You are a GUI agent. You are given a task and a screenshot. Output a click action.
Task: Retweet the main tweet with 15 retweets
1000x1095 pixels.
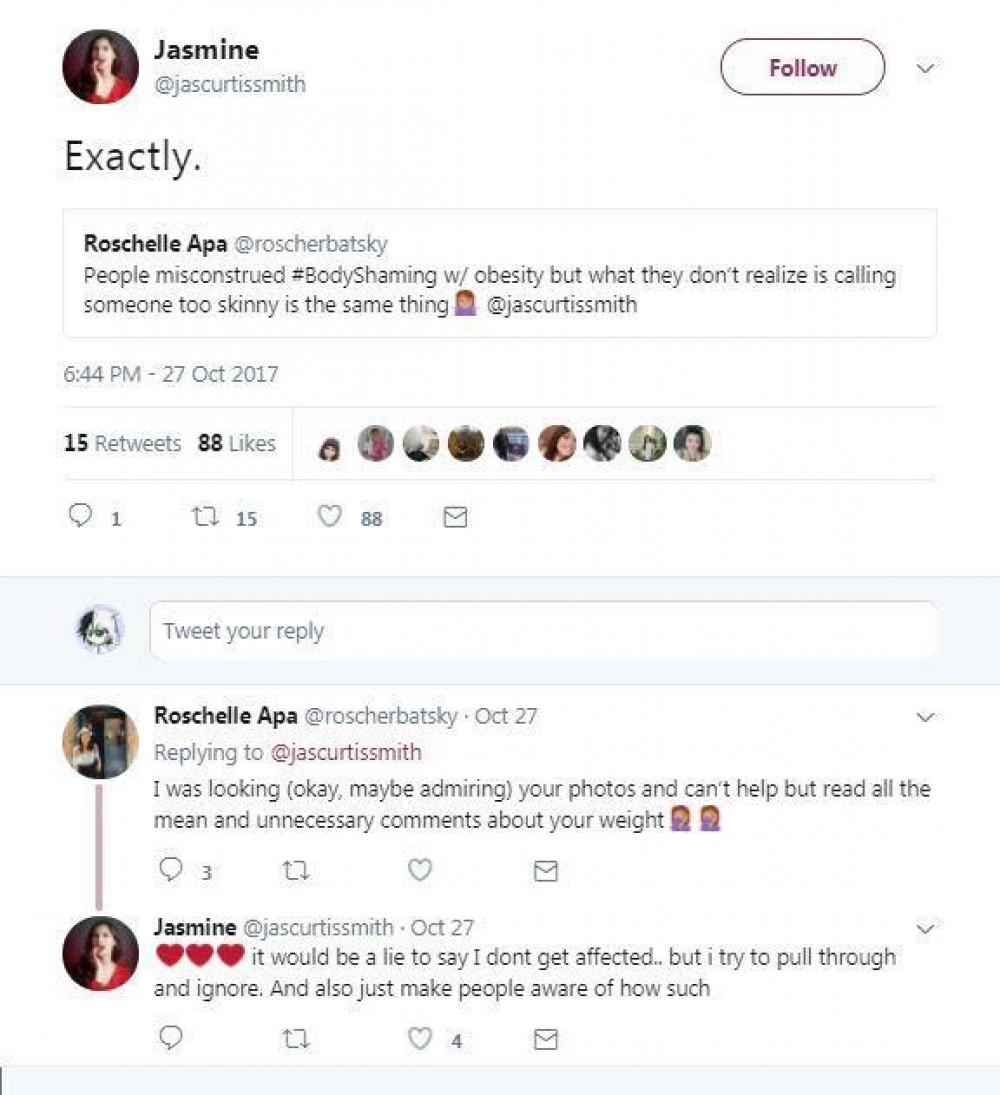click(x=203, y=517)
